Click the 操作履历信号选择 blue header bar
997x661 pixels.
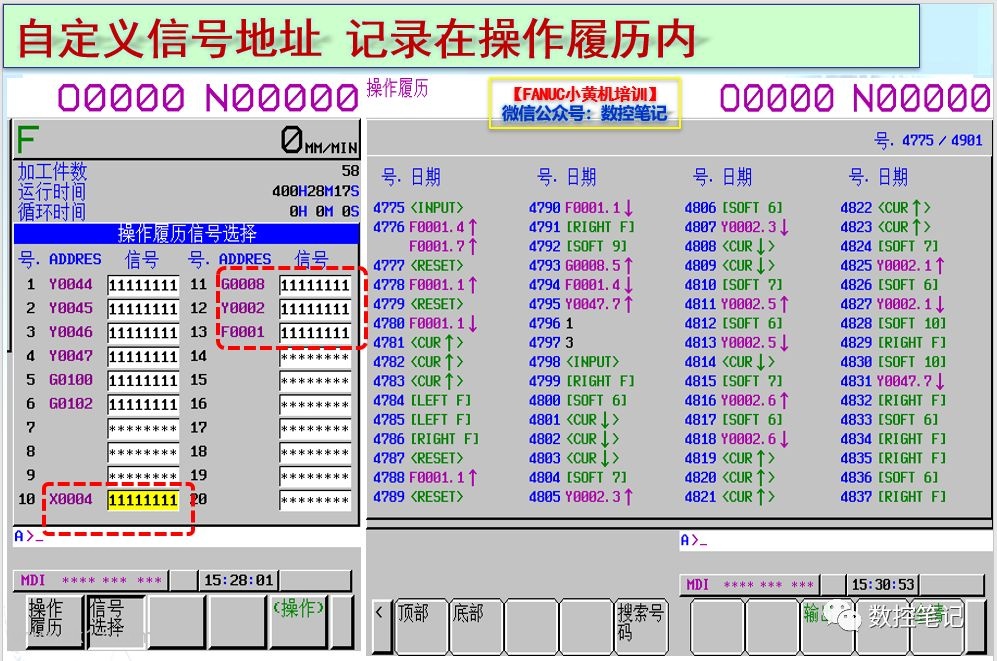click(x=186, y=234)
